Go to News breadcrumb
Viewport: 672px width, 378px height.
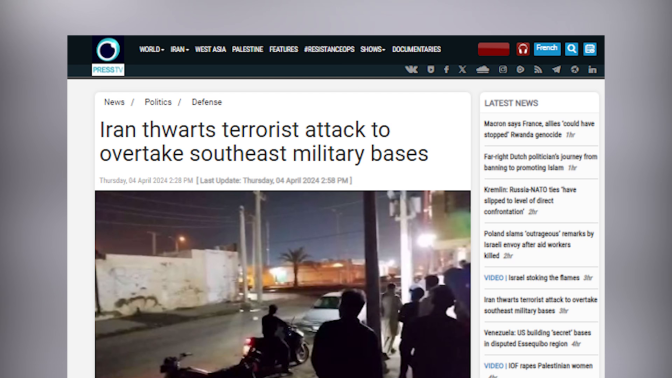click(x=114, y=102)
